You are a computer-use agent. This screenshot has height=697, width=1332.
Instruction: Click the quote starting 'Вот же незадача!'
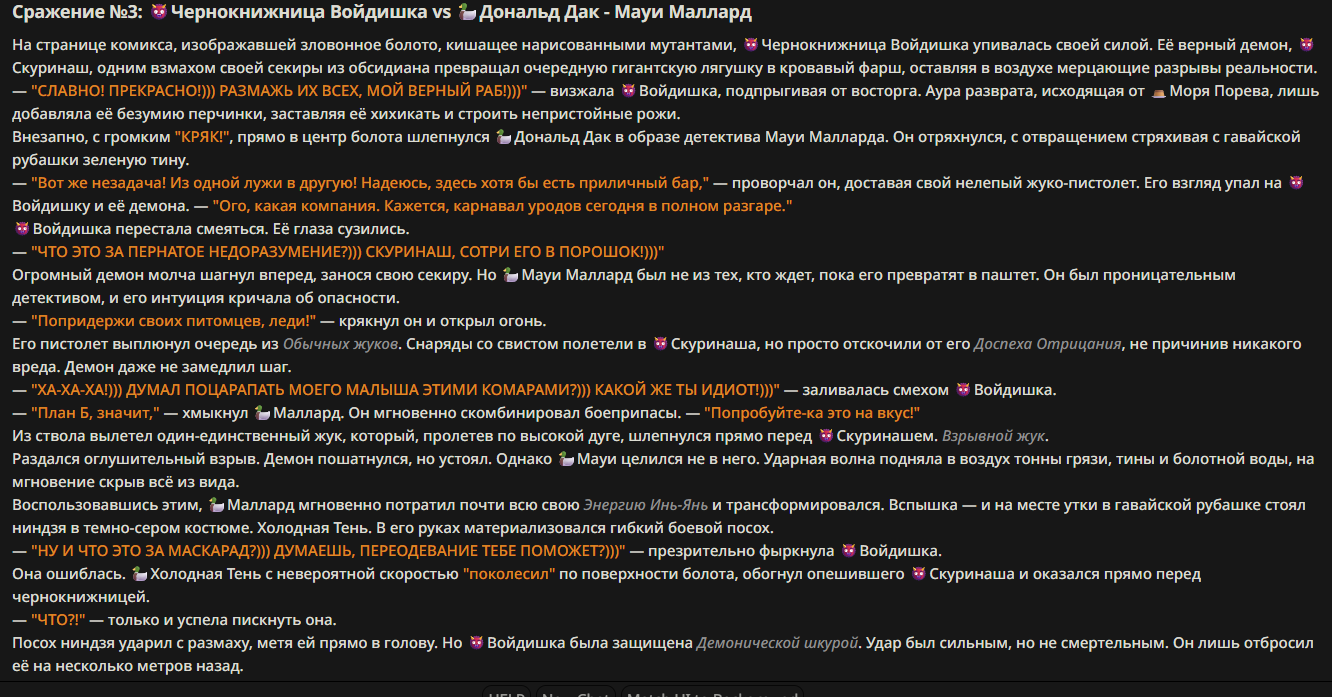(x=370, y=183)
